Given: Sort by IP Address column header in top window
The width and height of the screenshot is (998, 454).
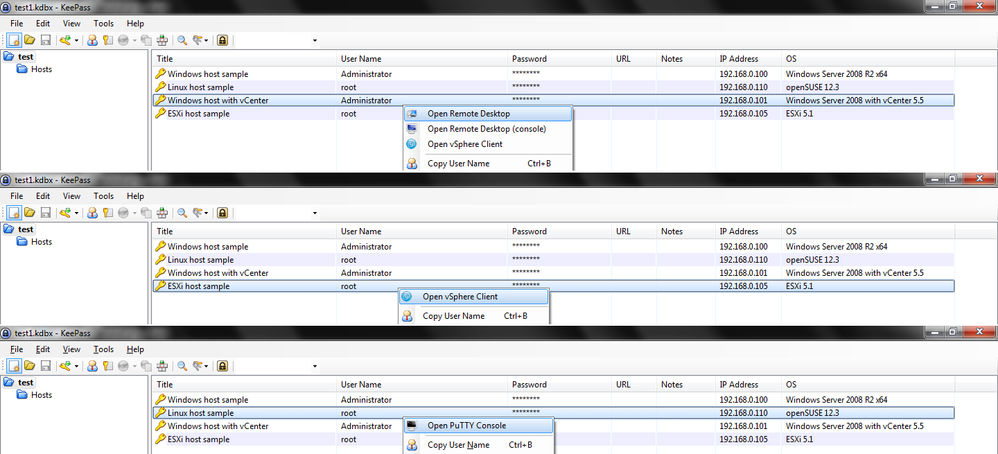Looking at the screenshot, I should click(738, 59).
